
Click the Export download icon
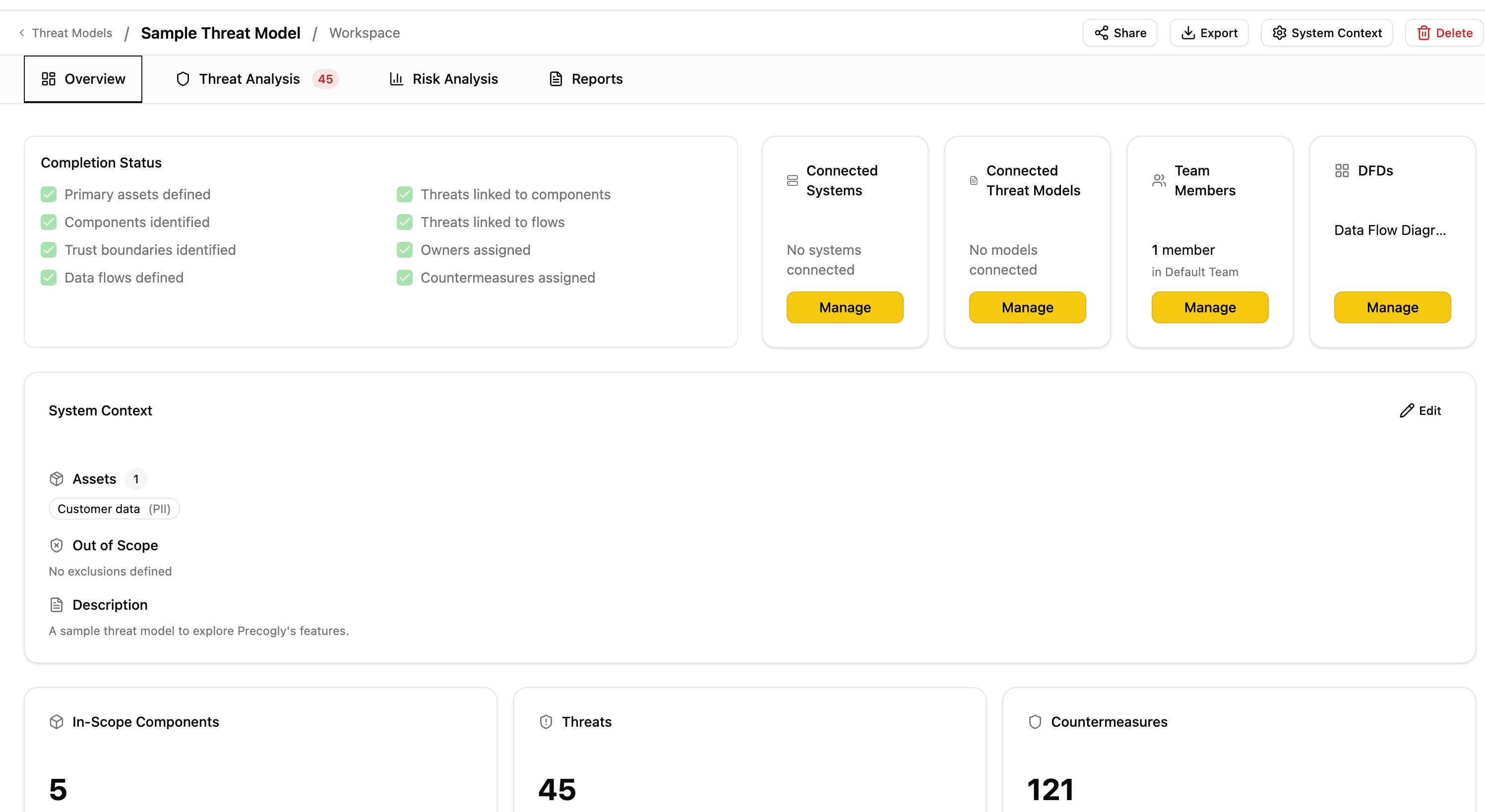(1187, 33)
